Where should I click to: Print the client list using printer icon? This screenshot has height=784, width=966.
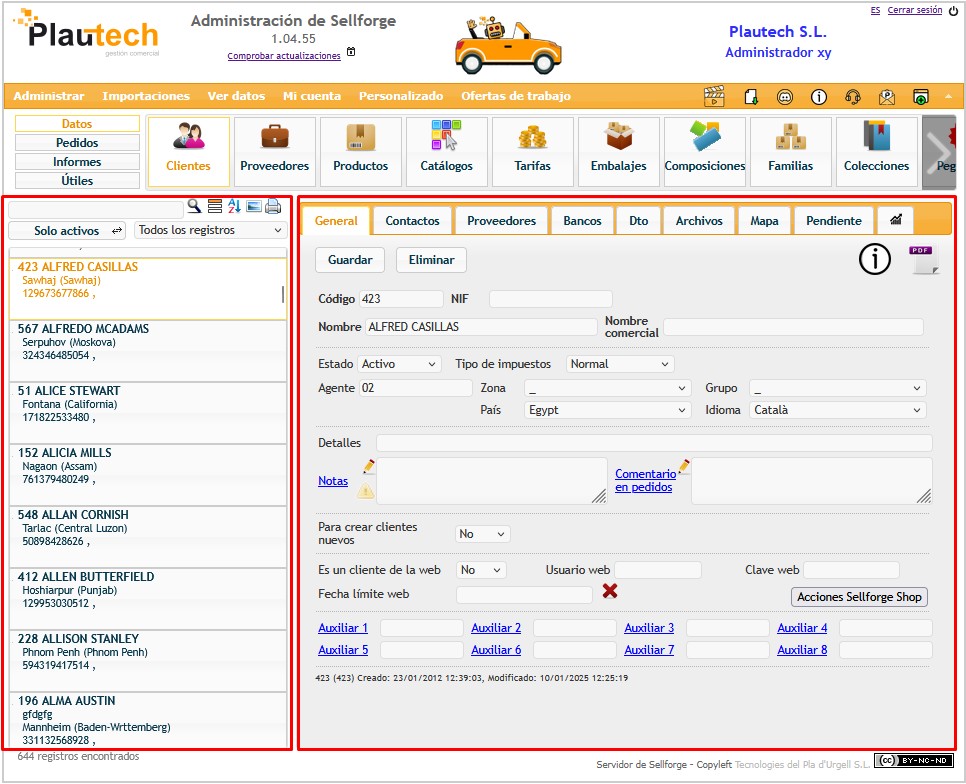point(273,206)
